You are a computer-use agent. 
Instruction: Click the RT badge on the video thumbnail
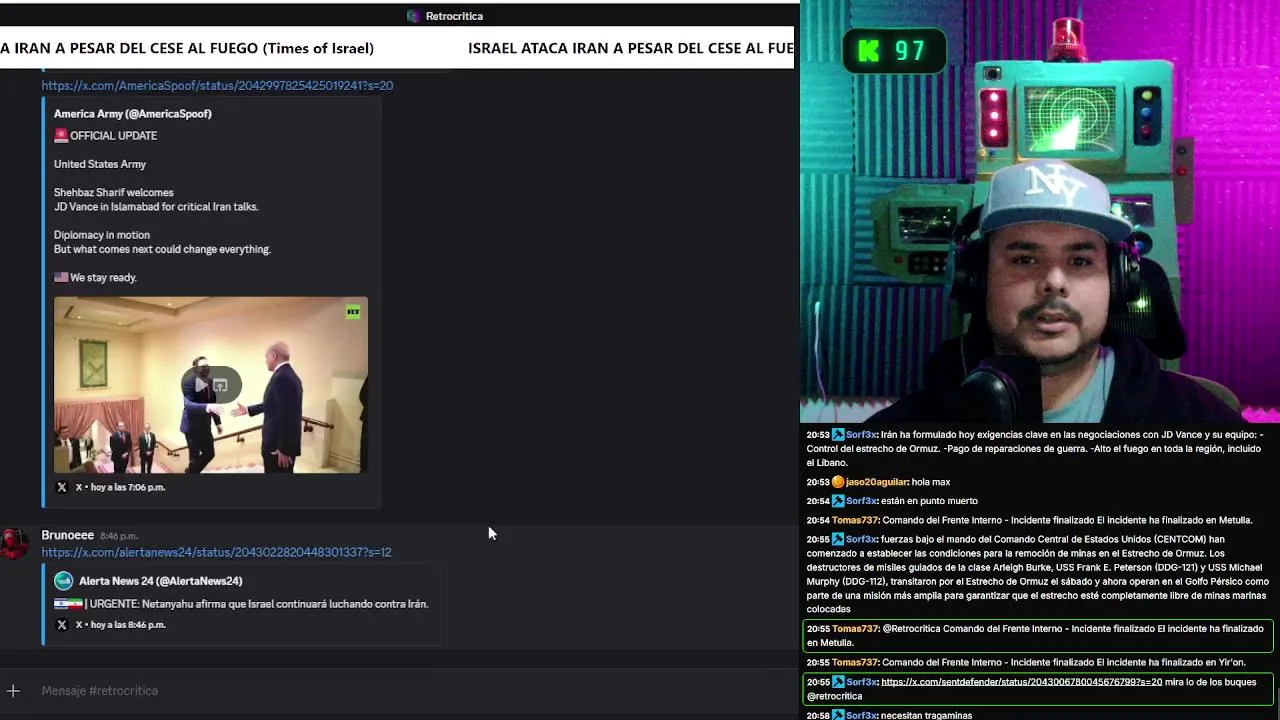tap(353, 312)
